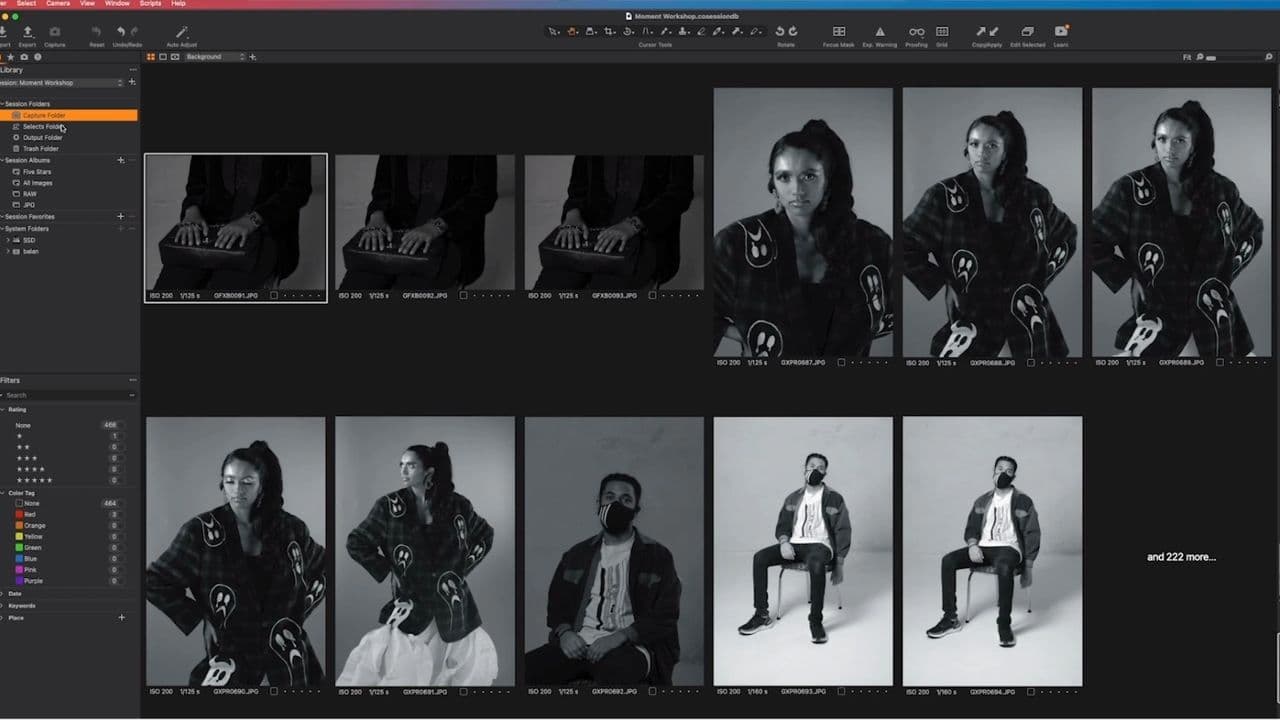1280x720 pixels.
Task: Click the Reset adjustments icon
Action: pyautogui.click(x=97, y=33)
